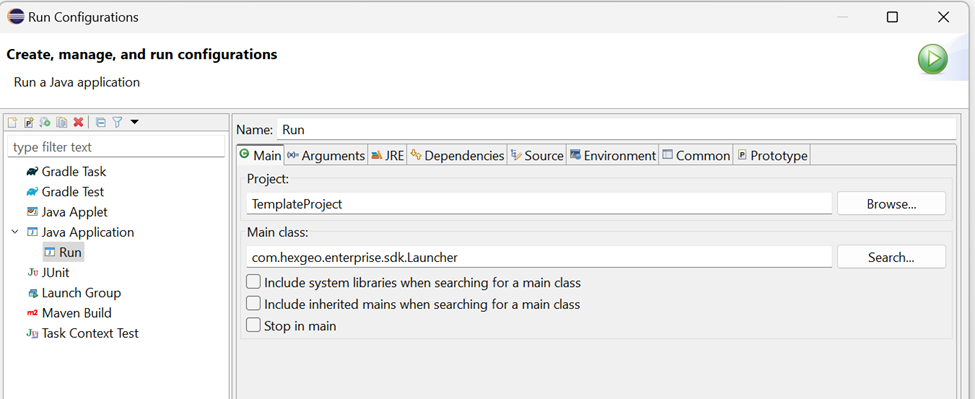Click the New prototype icon
975x399 pixels.
[x=29, y=122]
